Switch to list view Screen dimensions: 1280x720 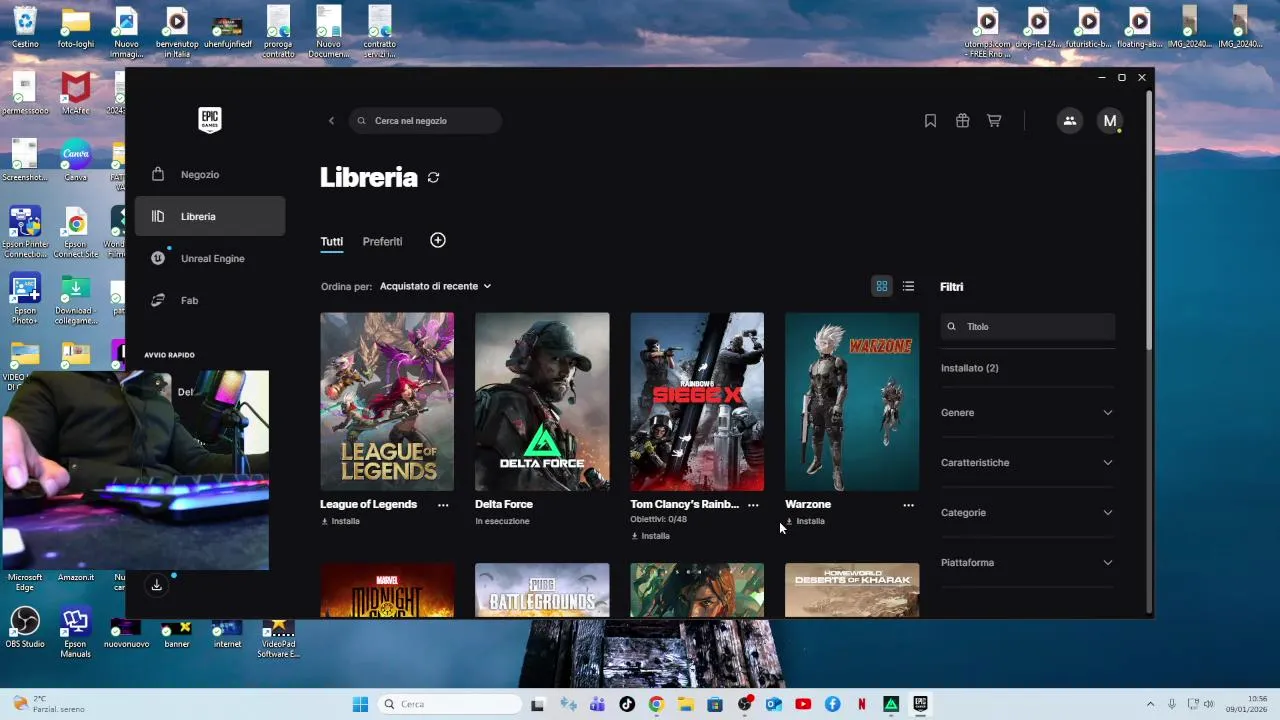908,286
